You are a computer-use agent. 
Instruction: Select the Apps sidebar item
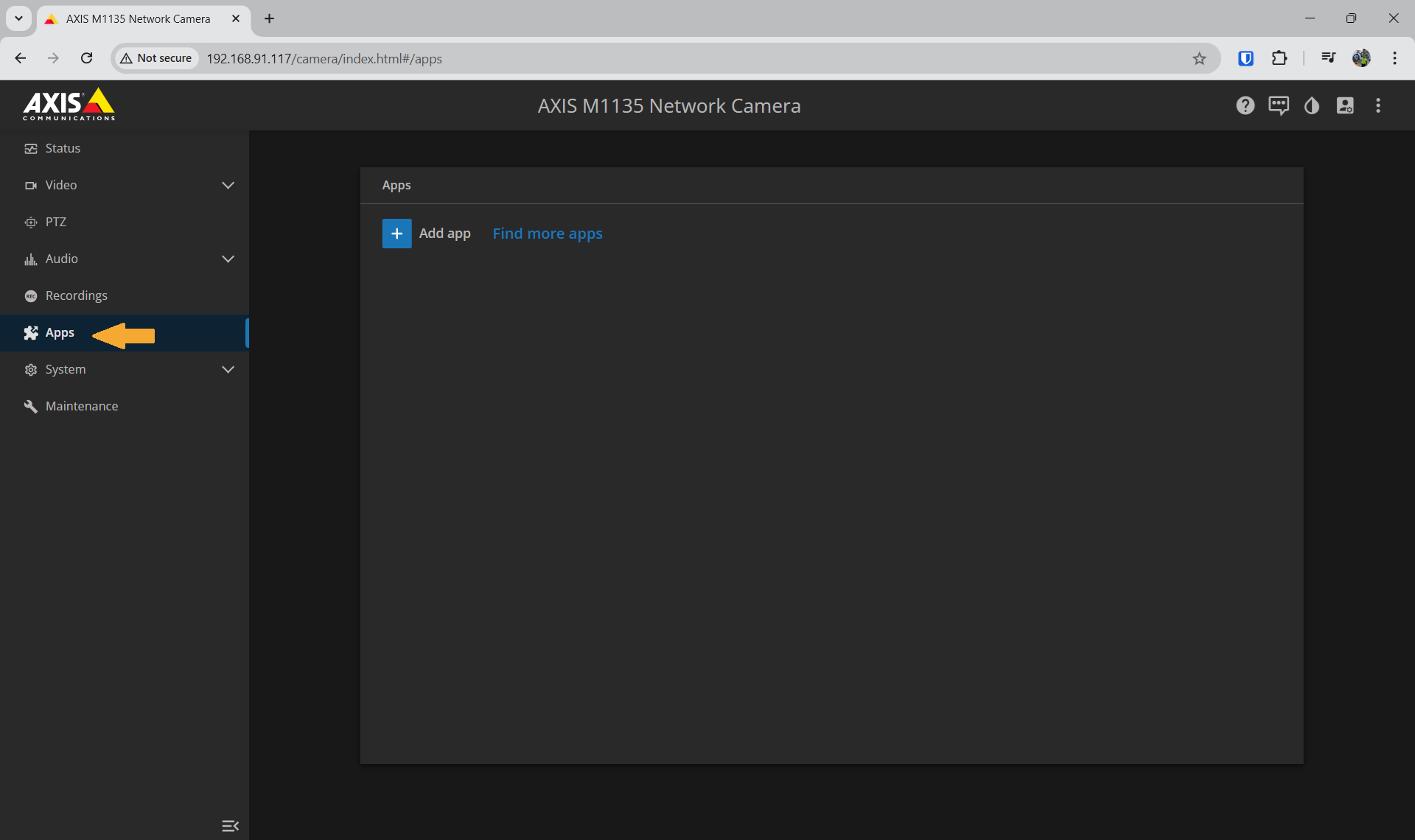pyautogui.click(x=125, y=333)
